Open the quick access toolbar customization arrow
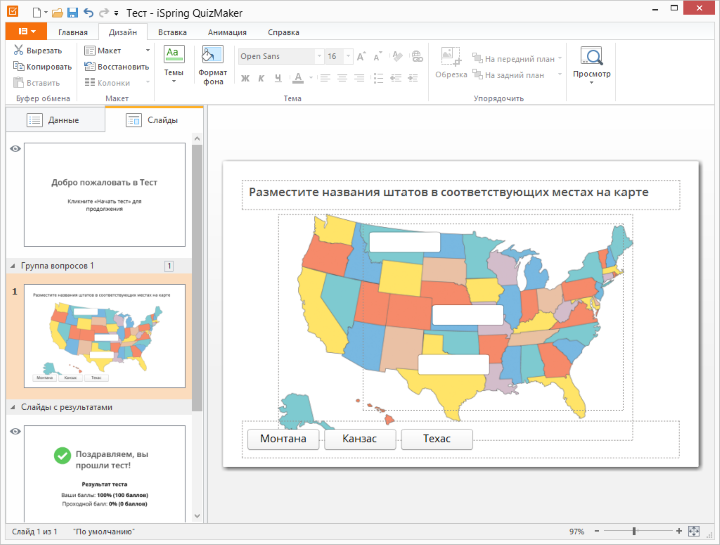Screen dimensions: 720x545 click(116, 13)
